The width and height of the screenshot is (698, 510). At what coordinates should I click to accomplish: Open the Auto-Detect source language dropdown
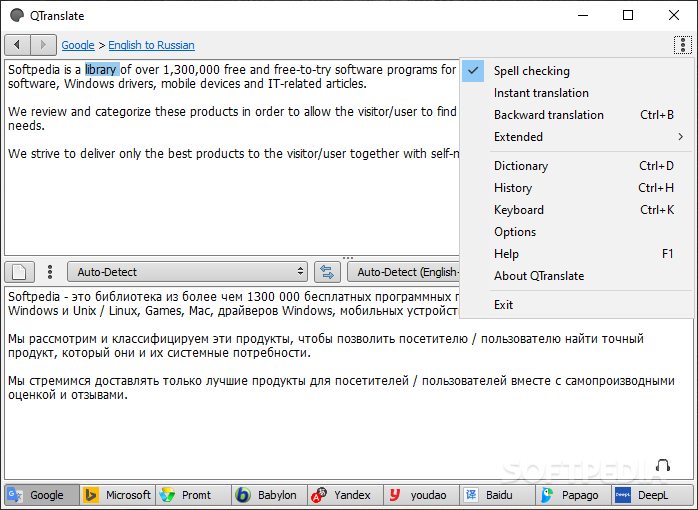(187, 272)
